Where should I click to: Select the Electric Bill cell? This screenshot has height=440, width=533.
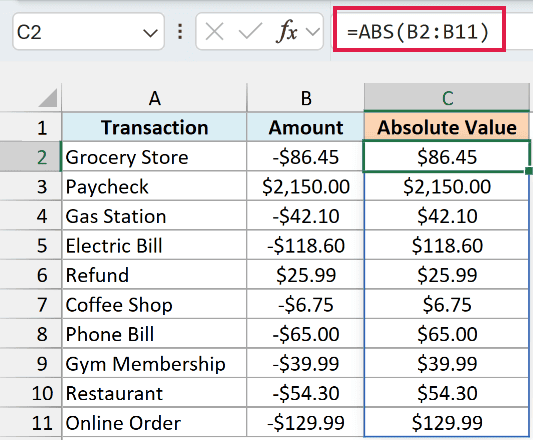pos(154,246)
